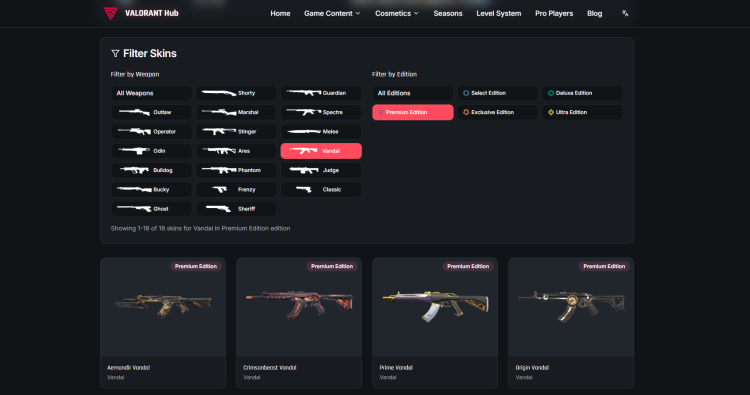Viewport: 750px width, 395px height.
Task: Choose the Exclusive Edition filter
Action: point(497,112)
